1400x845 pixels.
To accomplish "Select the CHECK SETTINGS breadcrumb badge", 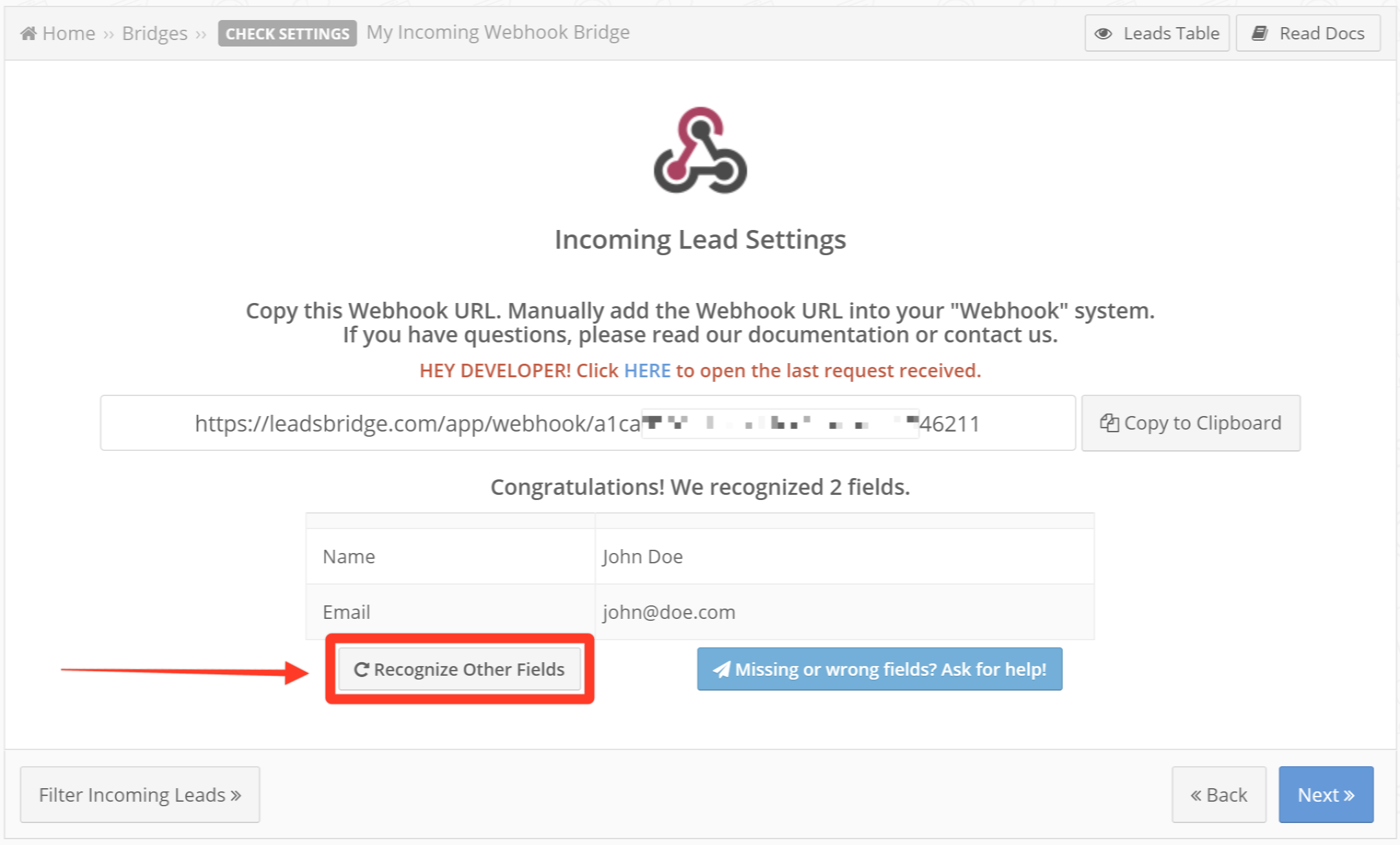I will pyautogui.click(x=287, y=34).
